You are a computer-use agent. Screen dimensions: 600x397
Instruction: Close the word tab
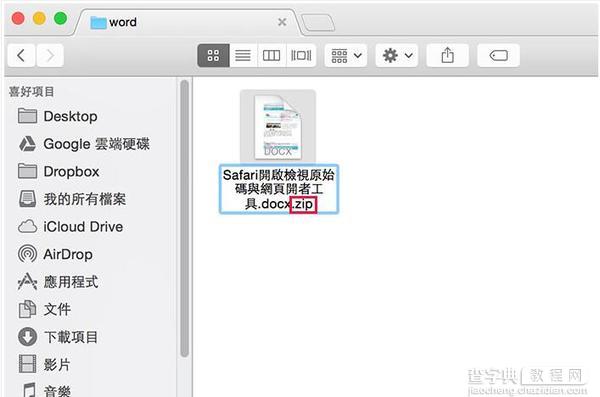[x=282, y=22]
